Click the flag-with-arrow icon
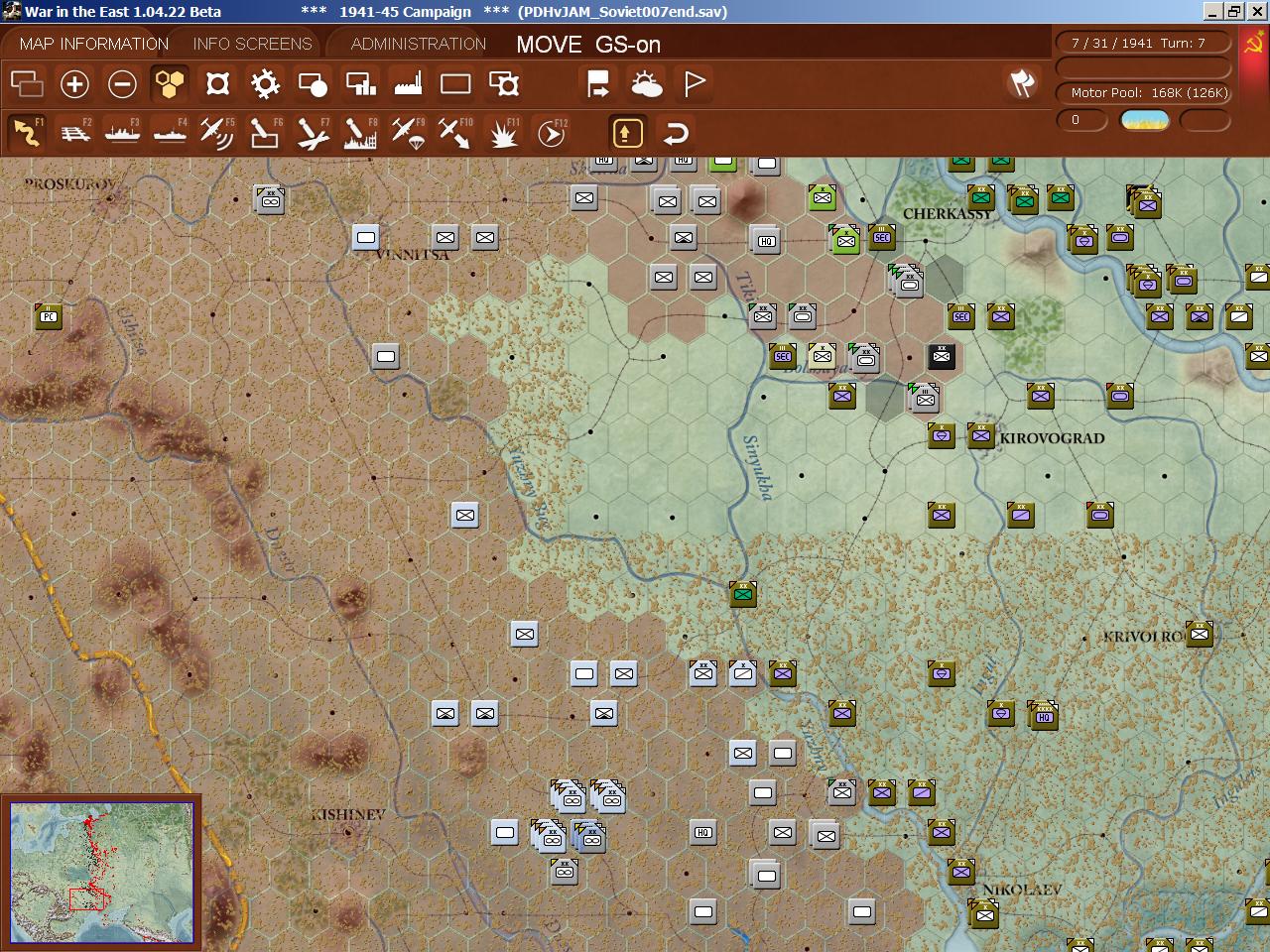Image resolution: width=1270 pixels, height=952 pixels. pos(598,84)
